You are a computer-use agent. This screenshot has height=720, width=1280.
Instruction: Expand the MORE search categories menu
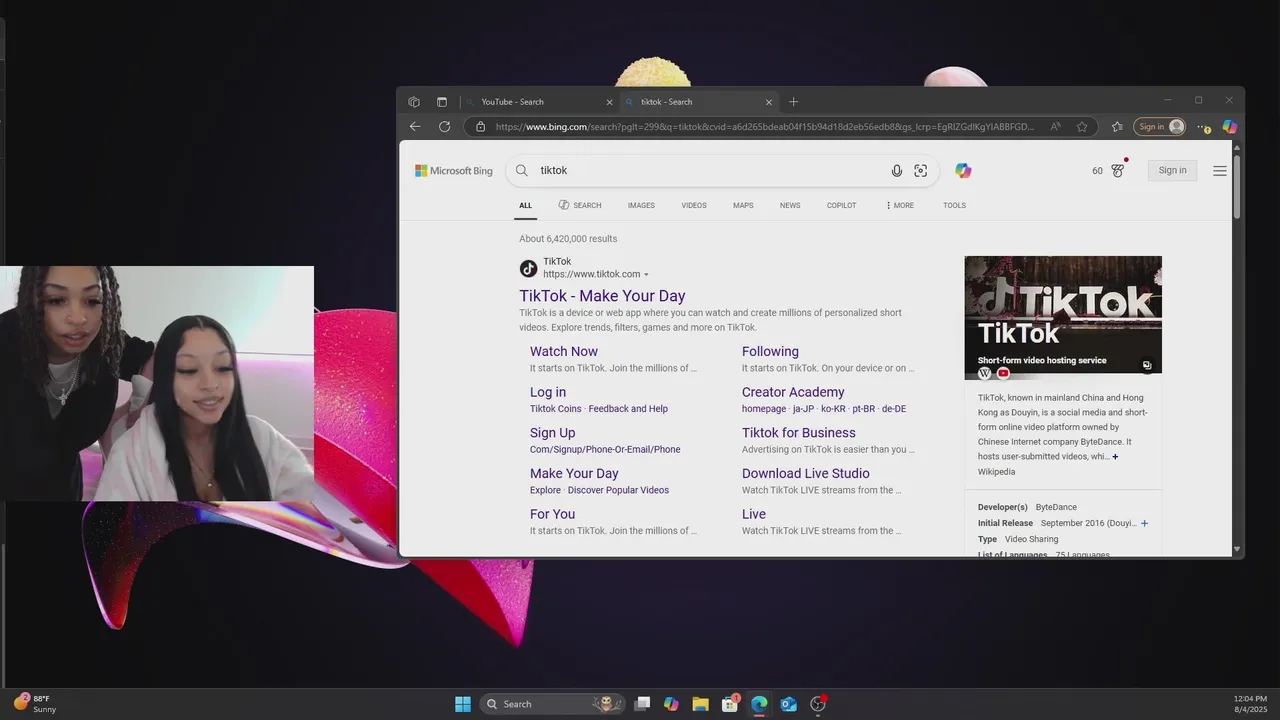tap(900, 205)
